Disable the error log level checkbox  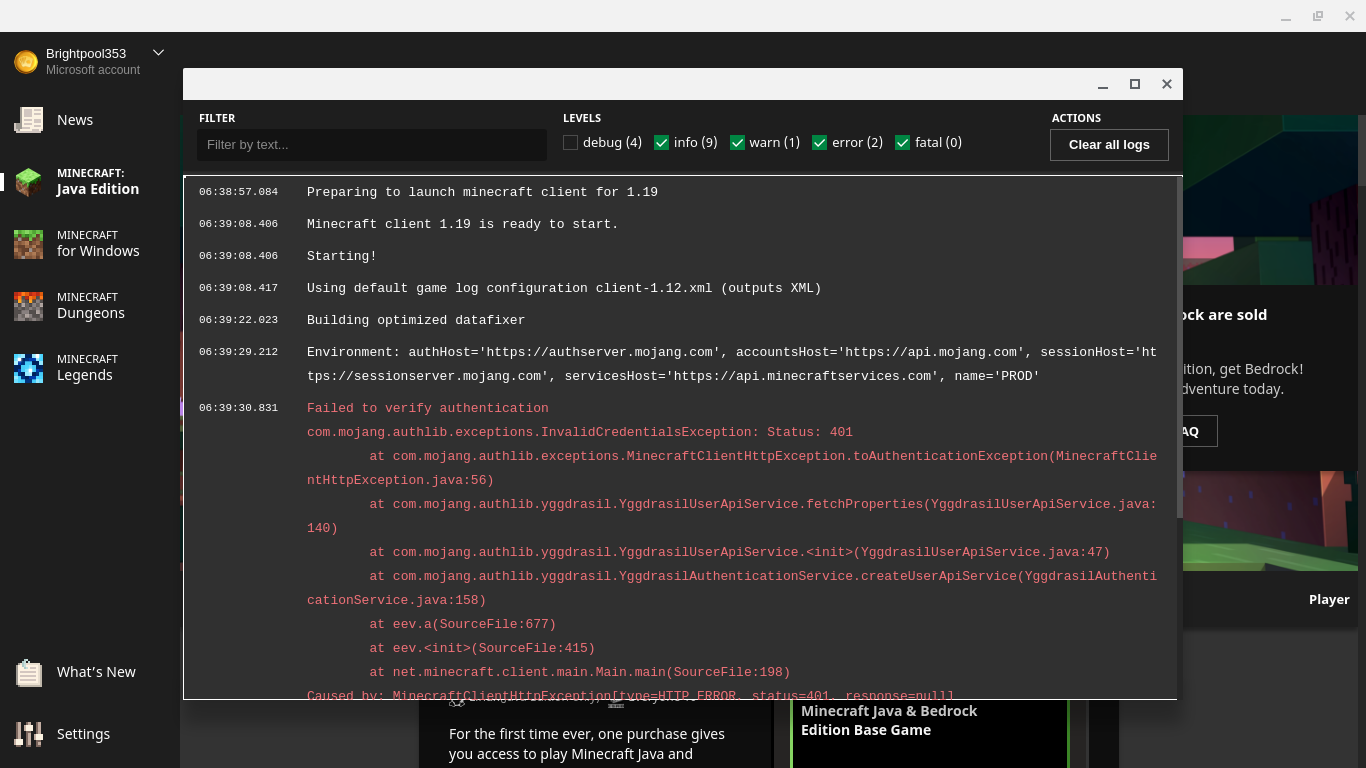tap(820, 143)
